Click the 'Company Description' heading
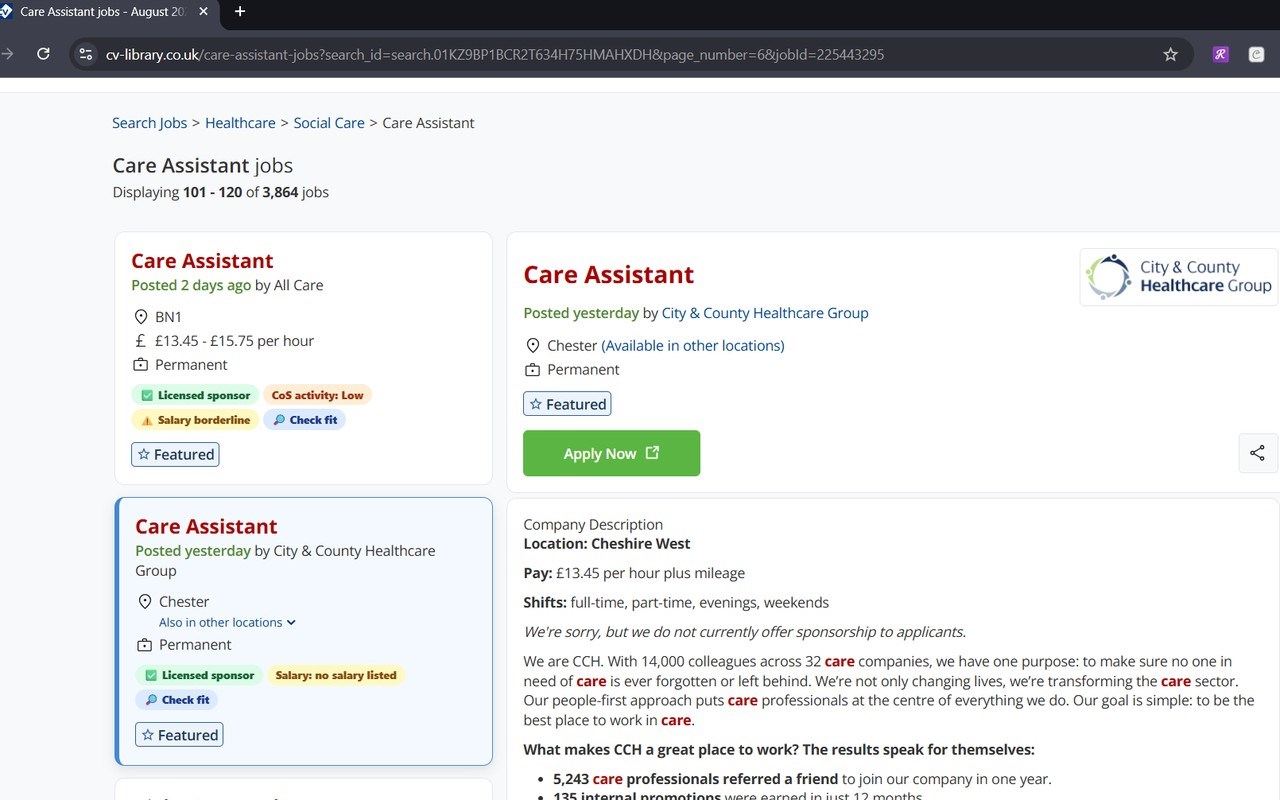Screen dimensions: 1280x800 point(593,524)
